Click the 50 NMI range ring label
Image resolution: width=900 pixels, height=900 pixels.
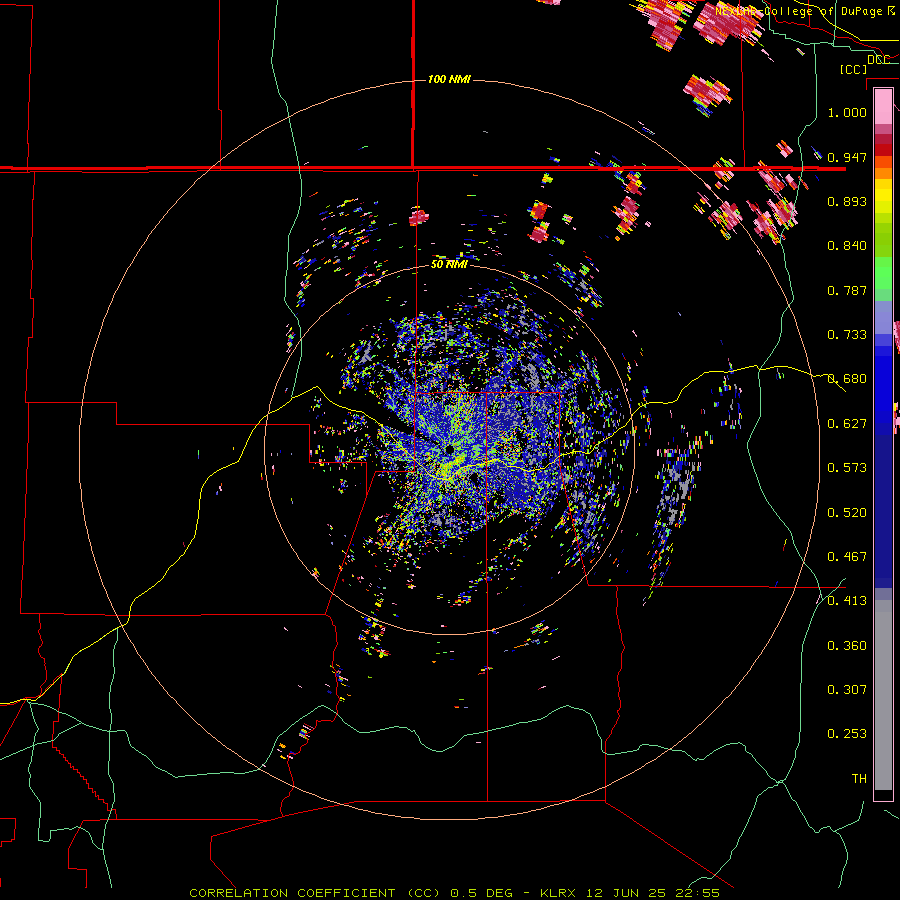tap(449, 264)
